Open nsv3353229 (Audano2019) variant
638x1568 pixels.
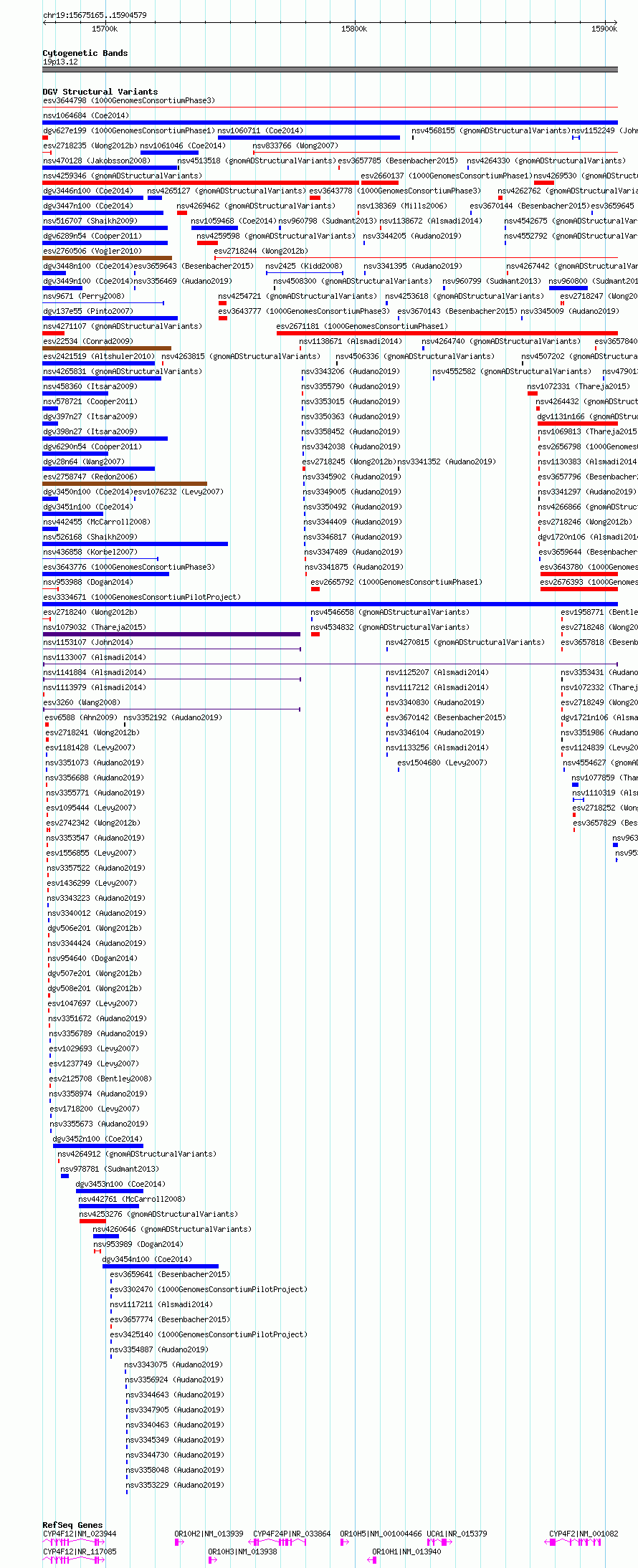coord(175,1485)
